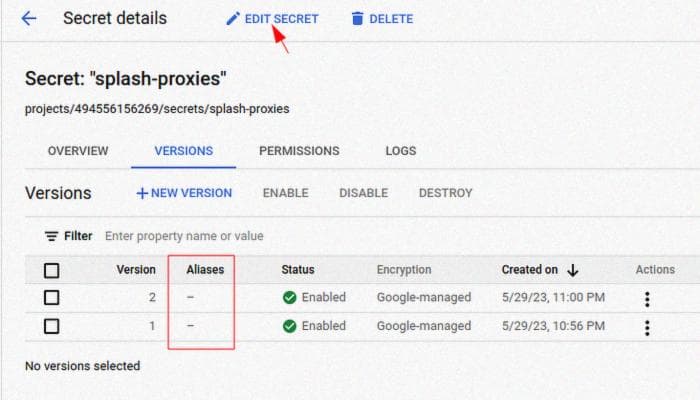Image resolution: width=700 pixels, height=400 pixels.
Task: Check the box for version 1
Action: 52,326
